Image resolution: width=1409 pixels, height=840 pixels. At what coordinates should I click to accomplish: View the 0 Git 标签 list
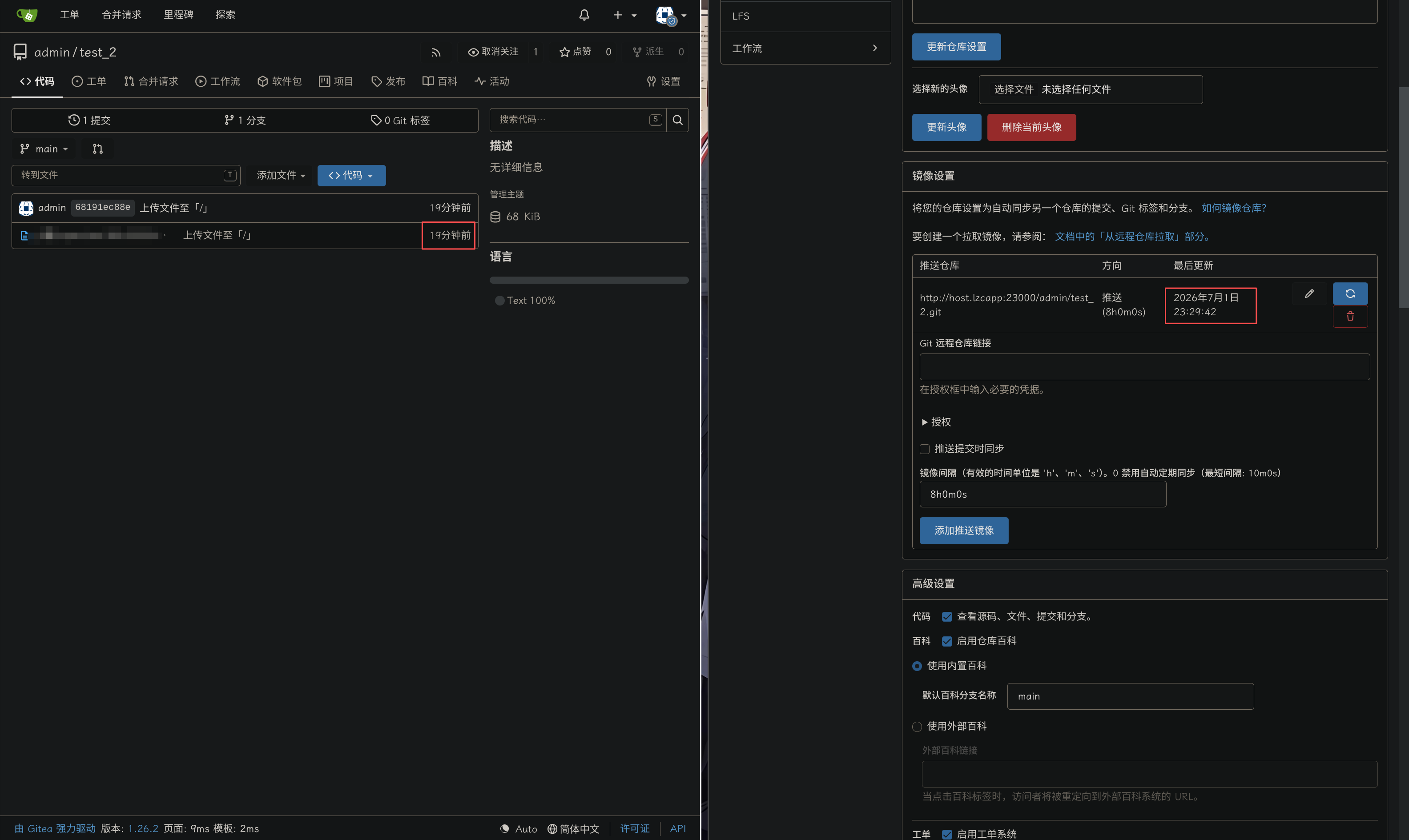coord(400,120)
